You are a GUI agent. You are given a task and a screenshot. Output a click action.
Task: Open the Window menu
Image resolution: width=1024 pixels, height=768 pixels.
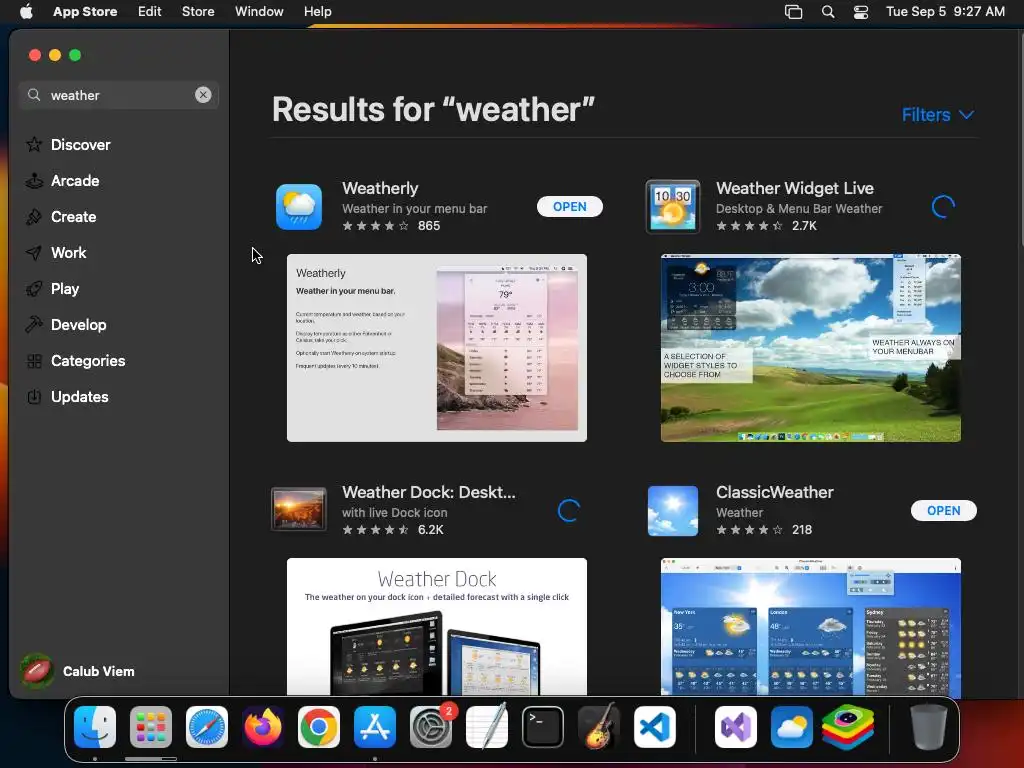pyautogui.click(x=259, y=12)
